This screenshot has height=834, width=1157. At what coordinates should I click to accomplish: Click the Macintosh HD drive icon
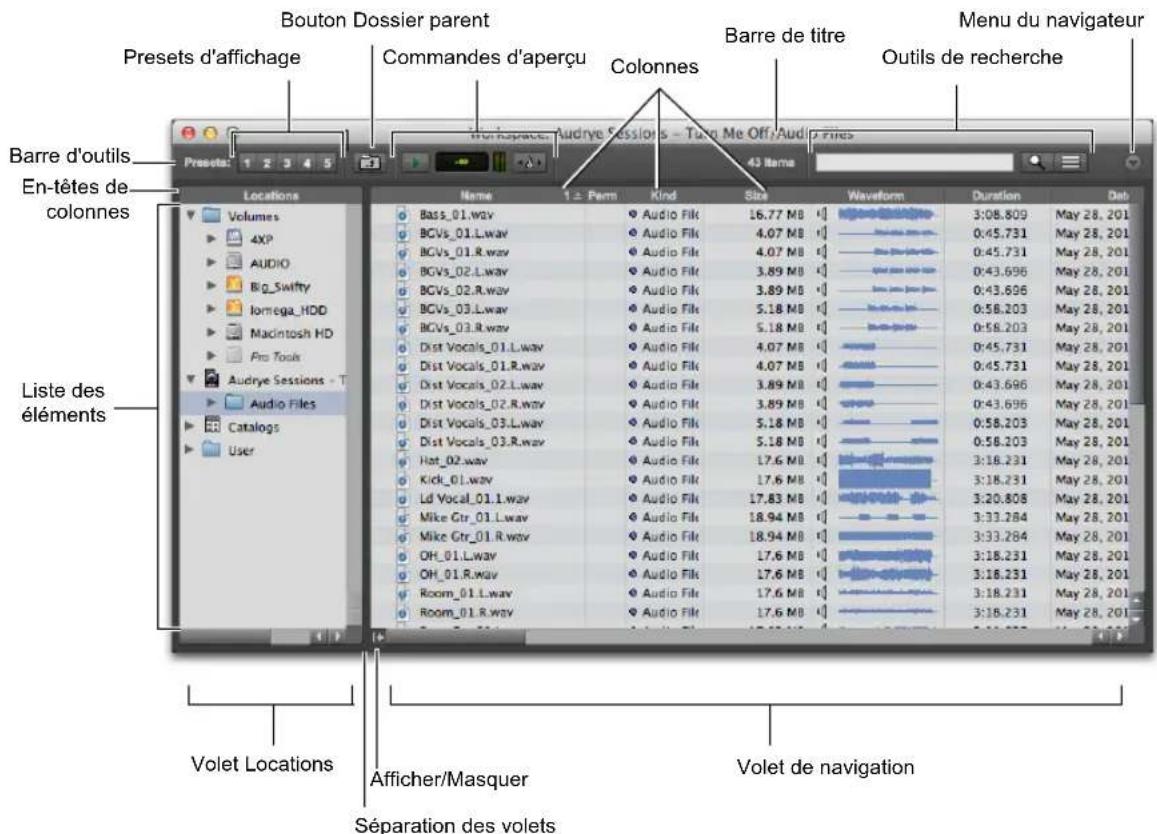234,332
